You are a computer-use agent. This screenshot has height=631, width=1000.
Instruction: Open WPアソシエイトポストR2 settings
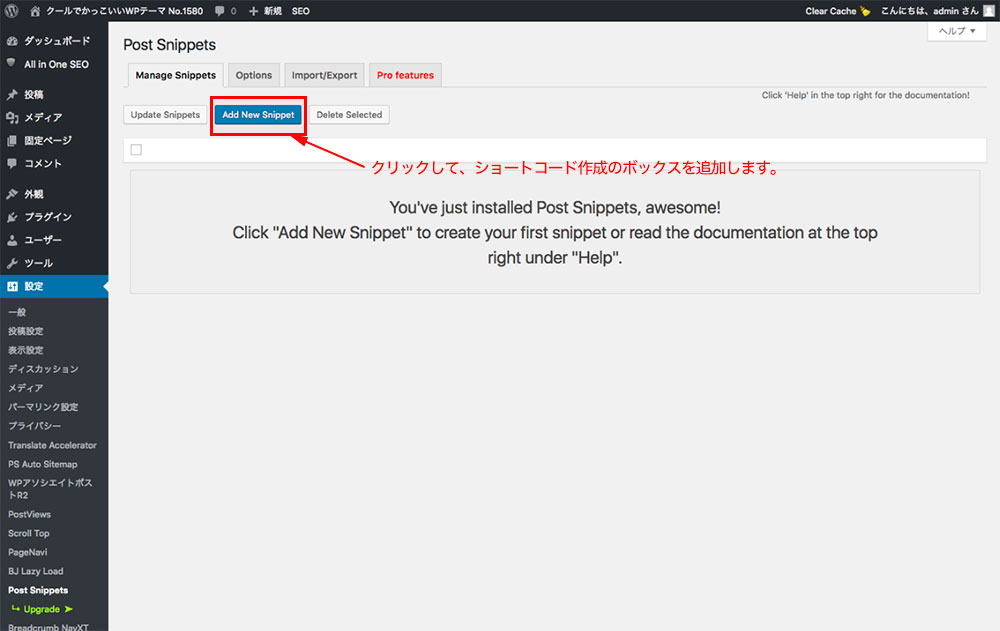pos(50,489)
